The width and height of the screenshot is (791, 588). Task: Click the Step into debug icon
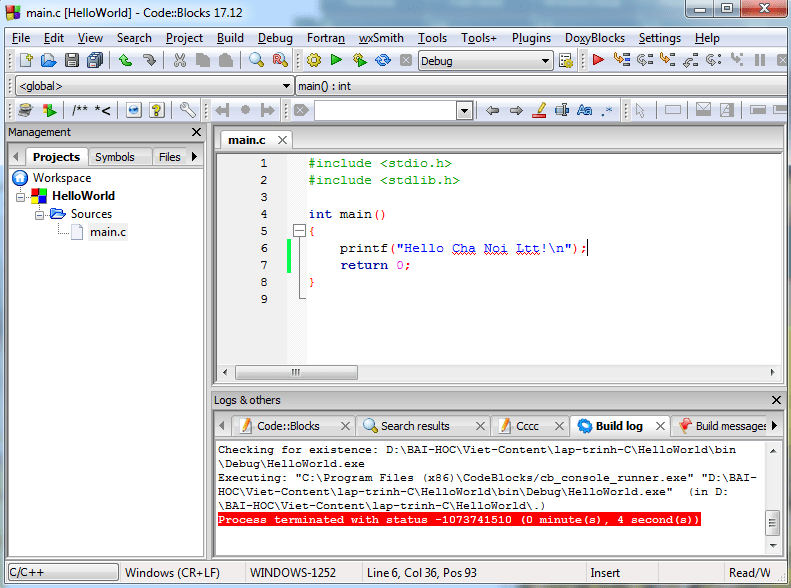click(667, 60)
